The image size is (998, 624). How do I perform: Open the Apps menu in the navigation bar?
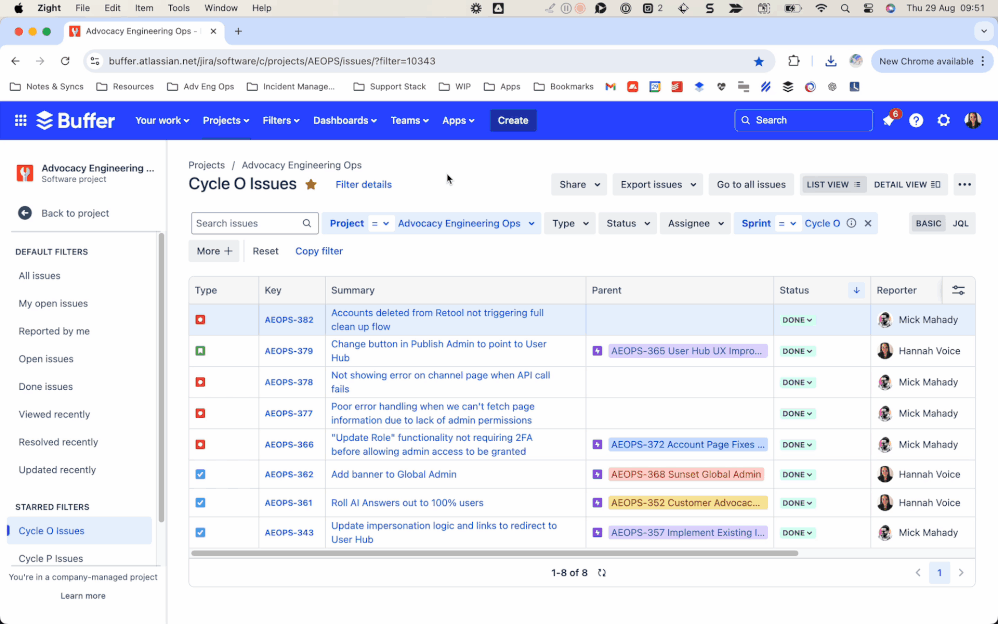[x=458, y=120]
